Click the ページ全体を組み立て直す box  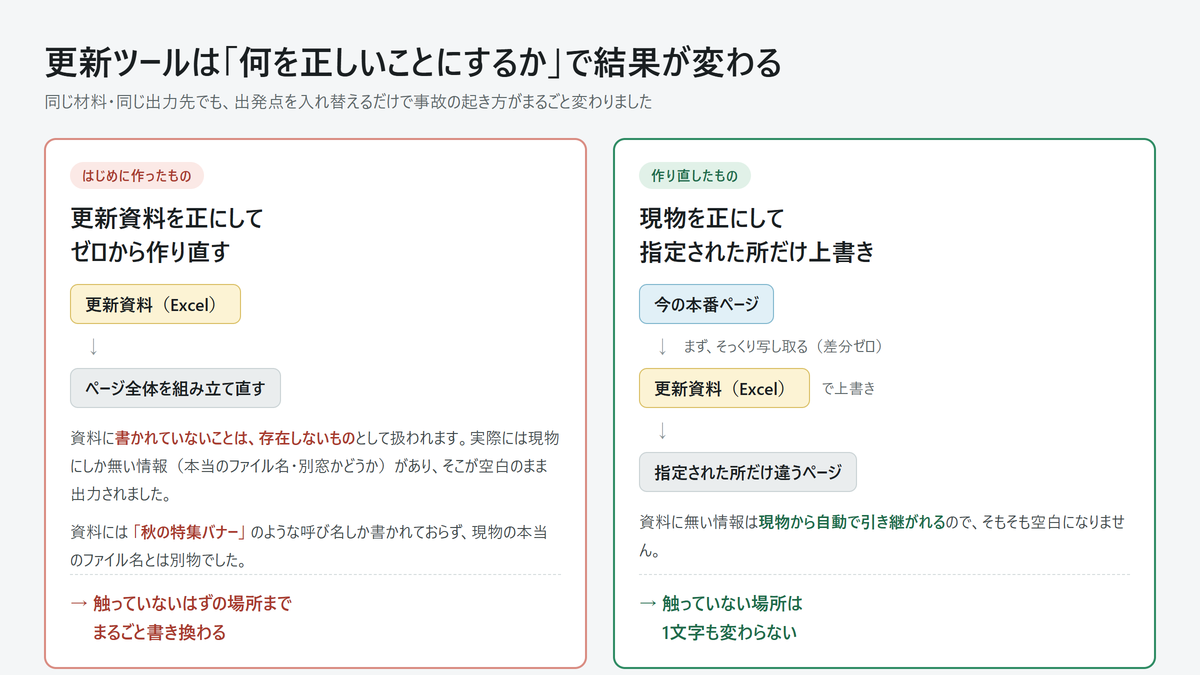175,388
